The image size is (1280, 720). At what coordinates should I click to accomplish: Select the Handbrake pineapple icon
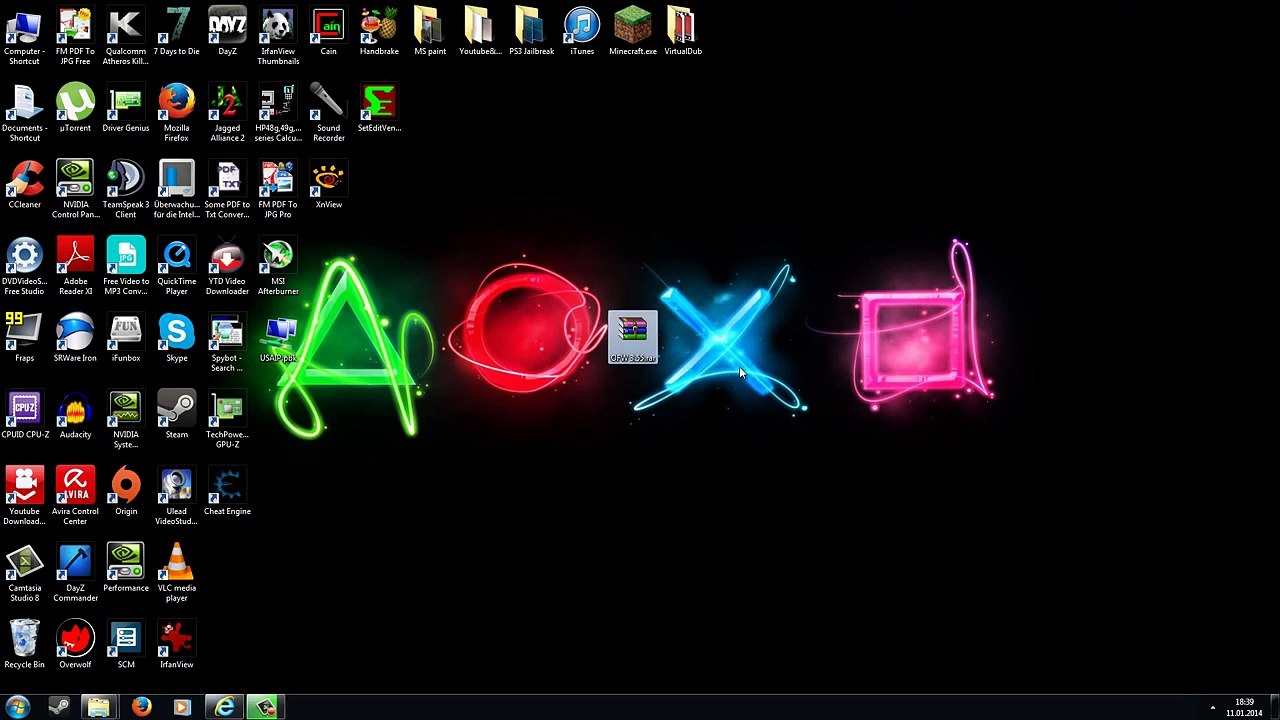click(x=379, y=31)
